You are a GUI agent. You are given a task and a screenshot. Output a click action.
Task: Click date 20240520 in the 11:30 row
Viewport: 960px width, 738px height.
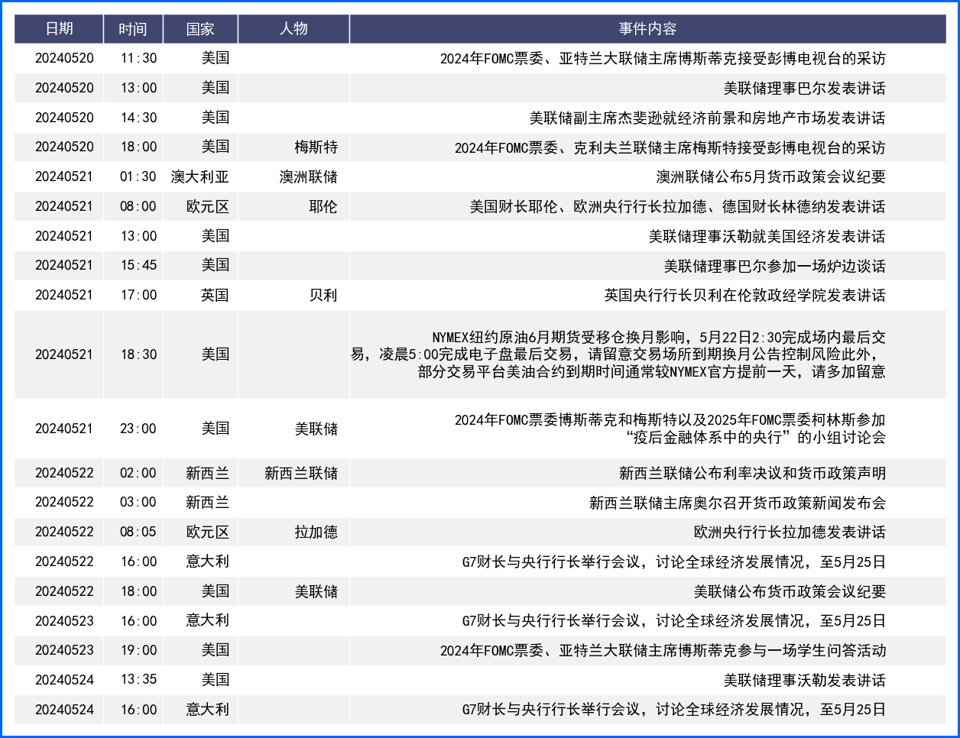[x=64, y=58]
